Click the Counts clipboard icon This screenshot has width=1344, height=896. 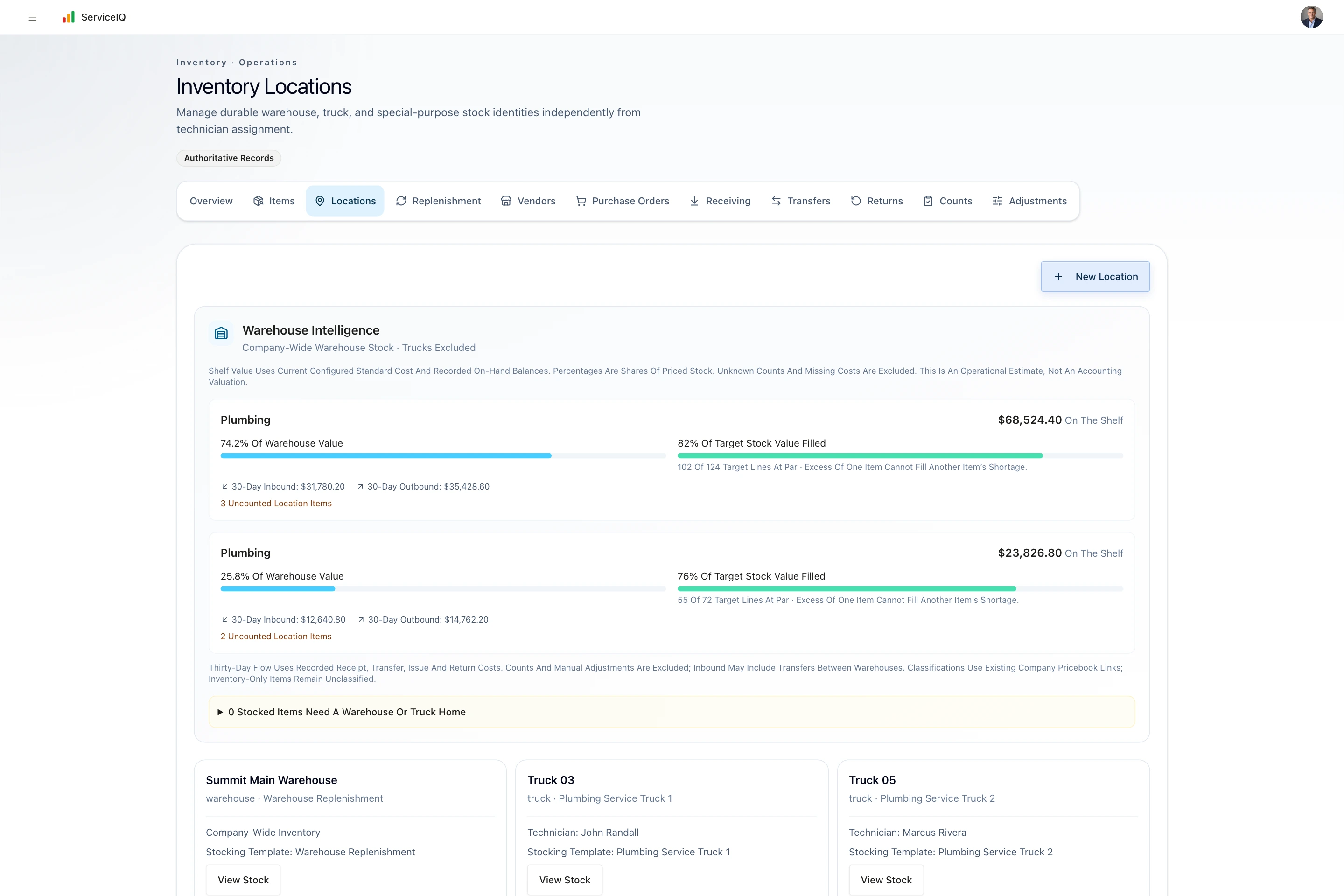click(929, 201)
